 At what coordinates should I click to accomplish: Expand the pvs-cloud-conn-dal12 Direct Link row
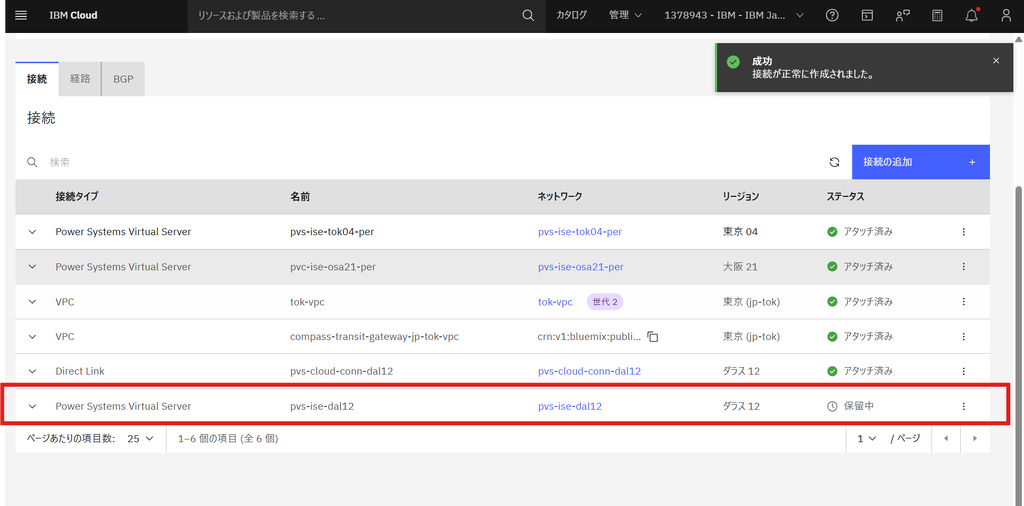pyautogui.click(x=32, y=371)
